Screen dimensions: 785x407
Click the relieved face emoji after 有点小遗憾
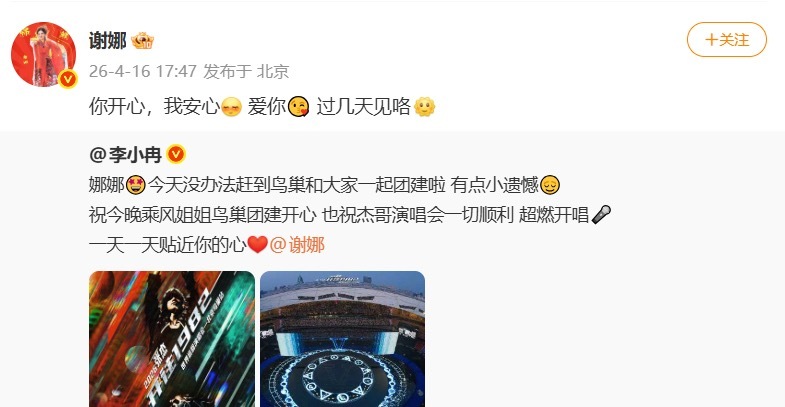click(550, 185)
